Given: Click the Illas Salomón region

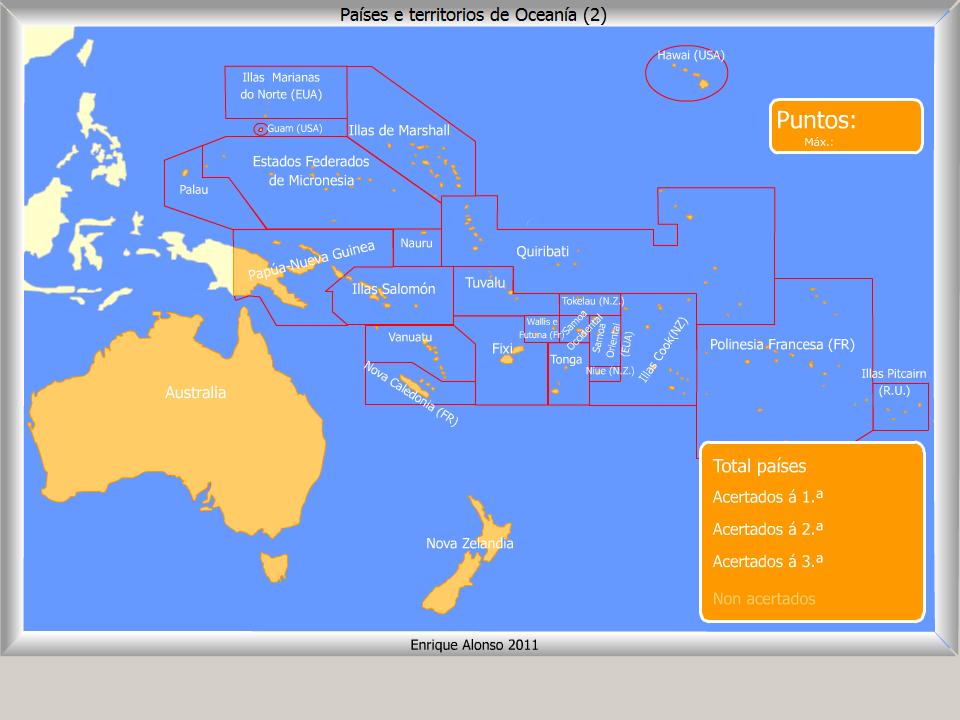Looking at the screenshot, I should (x=393, y=289).
